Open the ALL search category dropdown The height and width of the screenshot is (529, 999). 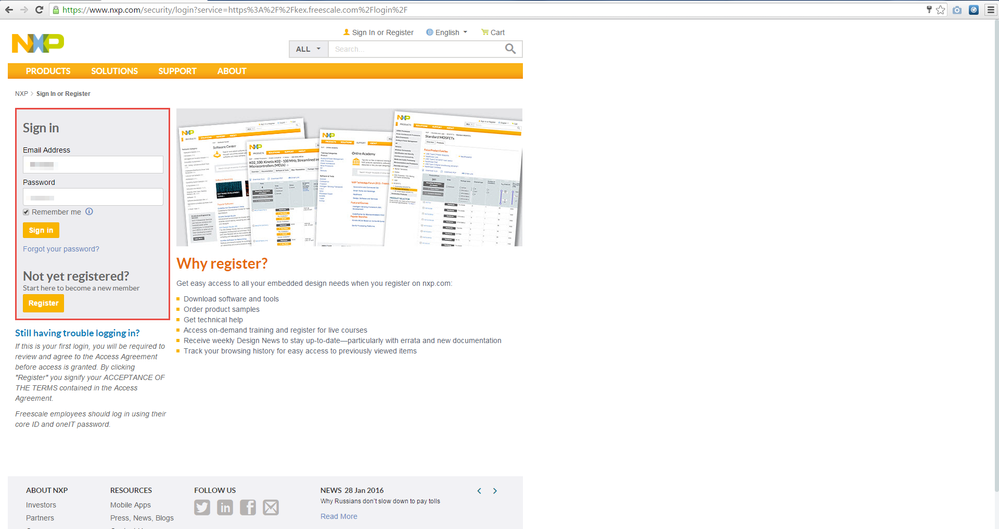coord(308,49)
